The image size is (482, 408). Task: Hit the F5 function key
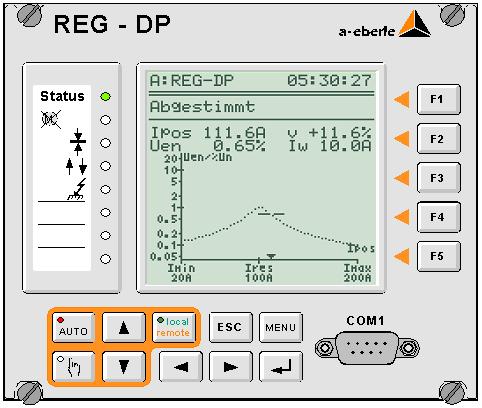coord(439,256)
